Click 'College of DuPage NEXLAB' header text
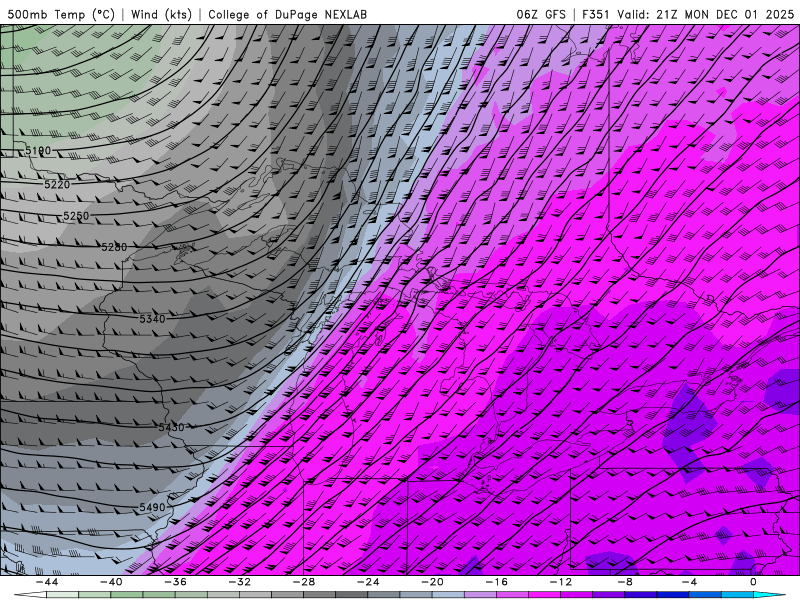The width and height of the screenshot is (800, 600). point(287,15)
